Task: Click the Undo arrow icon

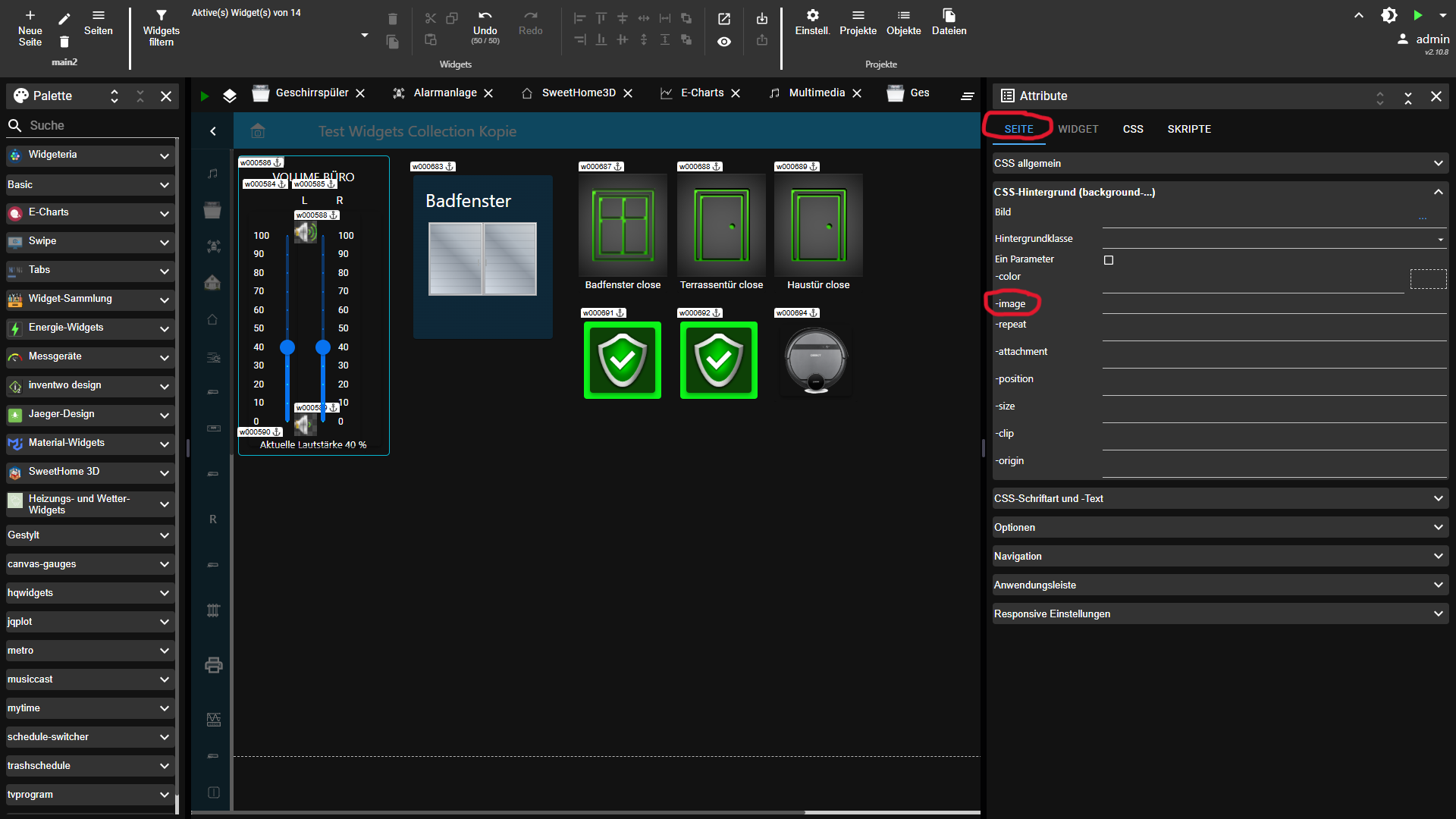Action: [x=485, y=15]
